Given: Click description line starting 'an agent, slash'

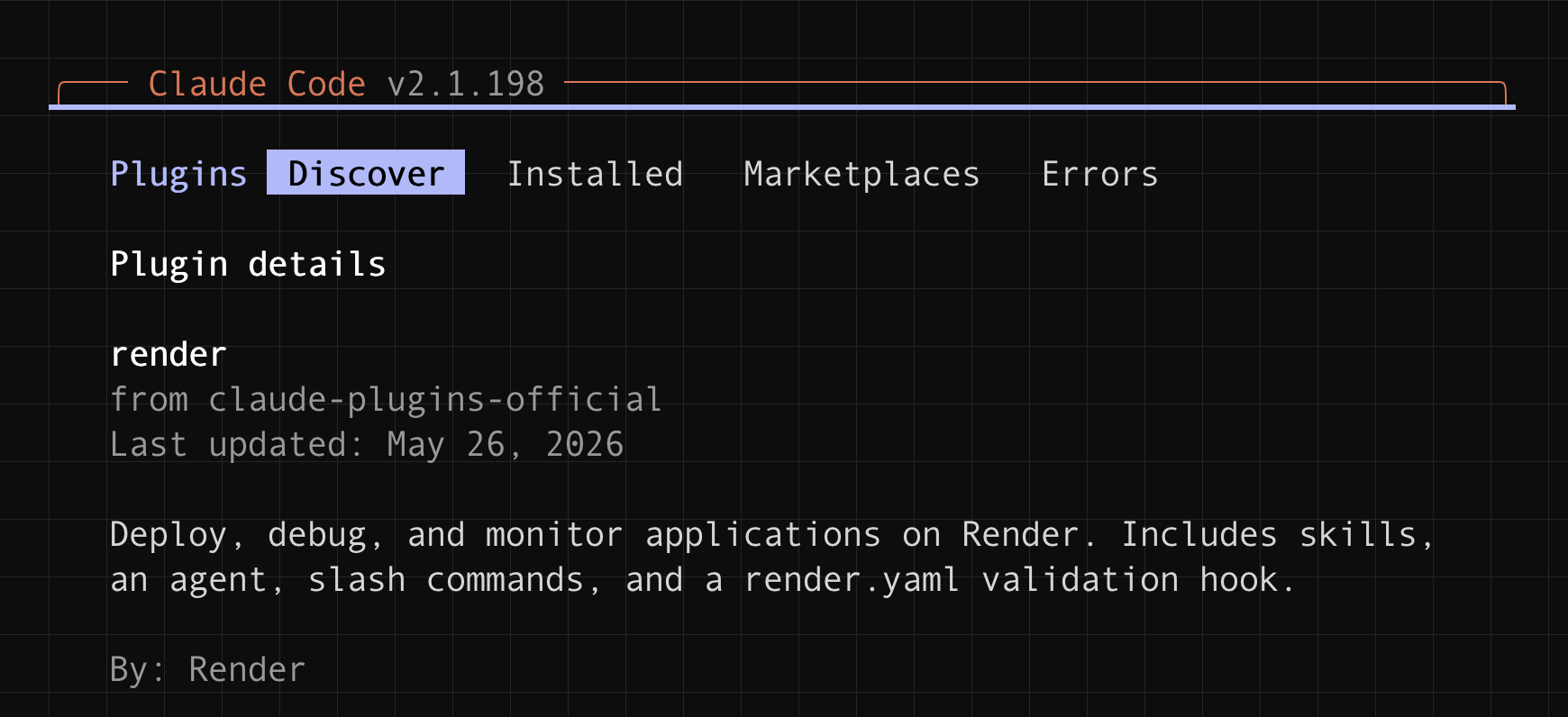Looking at the screenshot, I should (703, 579).
